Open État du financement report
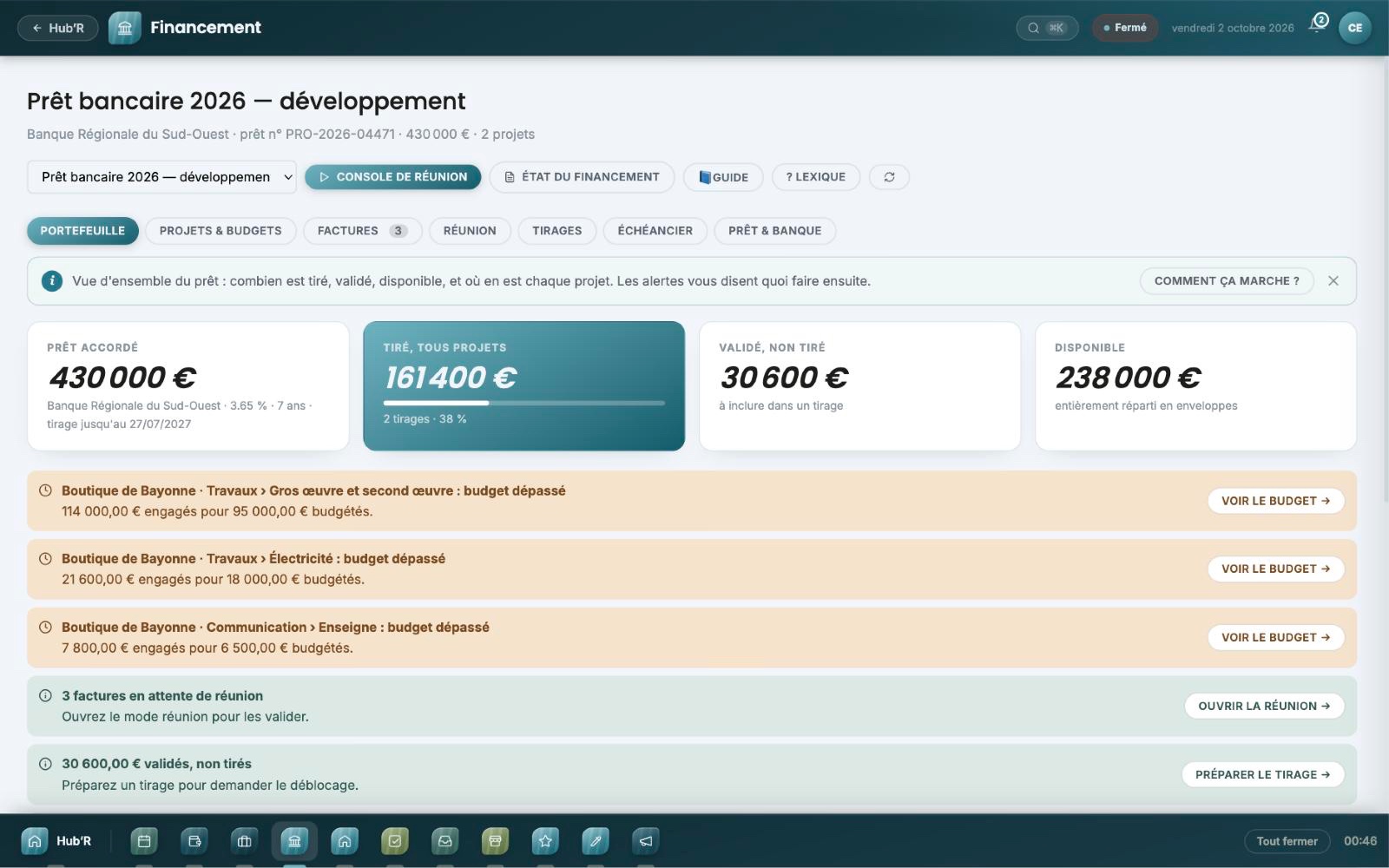The width and height of the screenshot is (1389, 868). [x=582, y=177]
